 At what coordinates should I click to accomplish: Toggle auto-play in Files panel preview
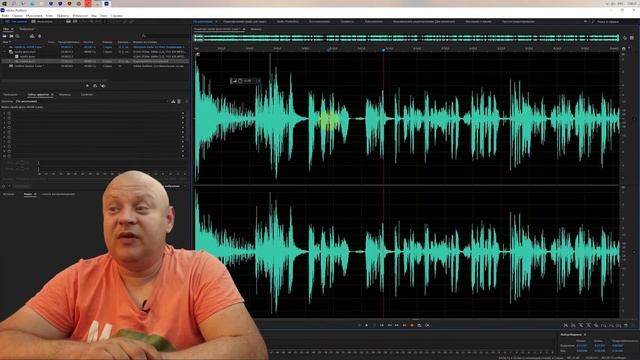(x=103, y=86)
